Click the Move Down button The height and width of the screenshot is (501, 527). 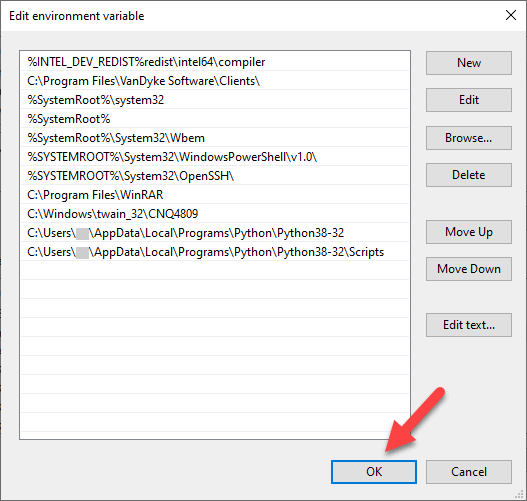[469, 269]
